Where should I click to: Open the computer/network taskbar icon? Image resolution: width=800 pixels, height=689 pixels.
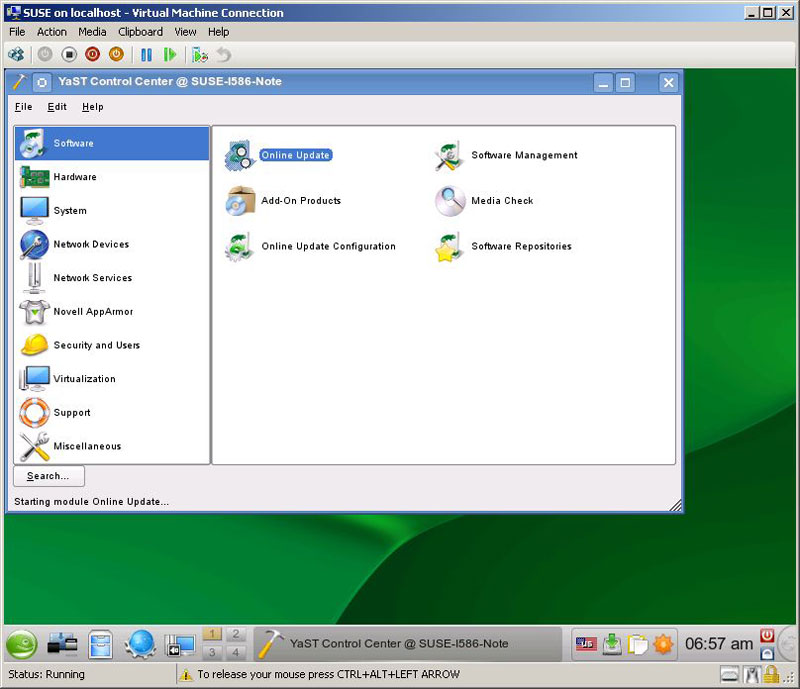click(62, 644)
